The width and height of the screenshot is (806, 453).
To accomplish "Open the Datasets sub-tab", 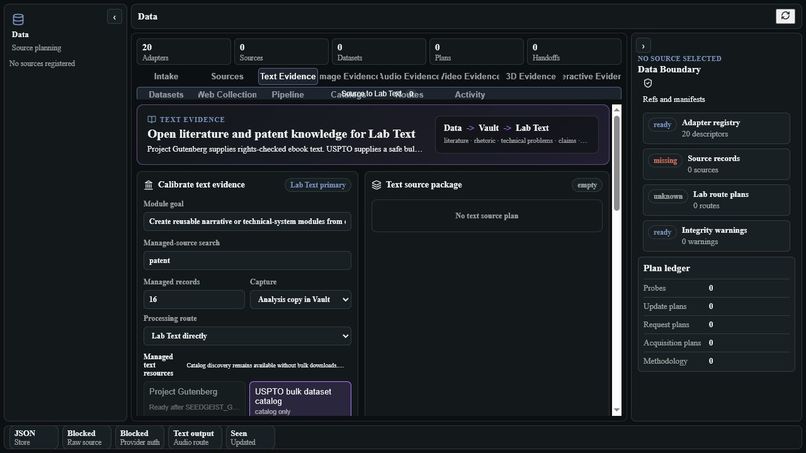I will click(x=166, y=95).
